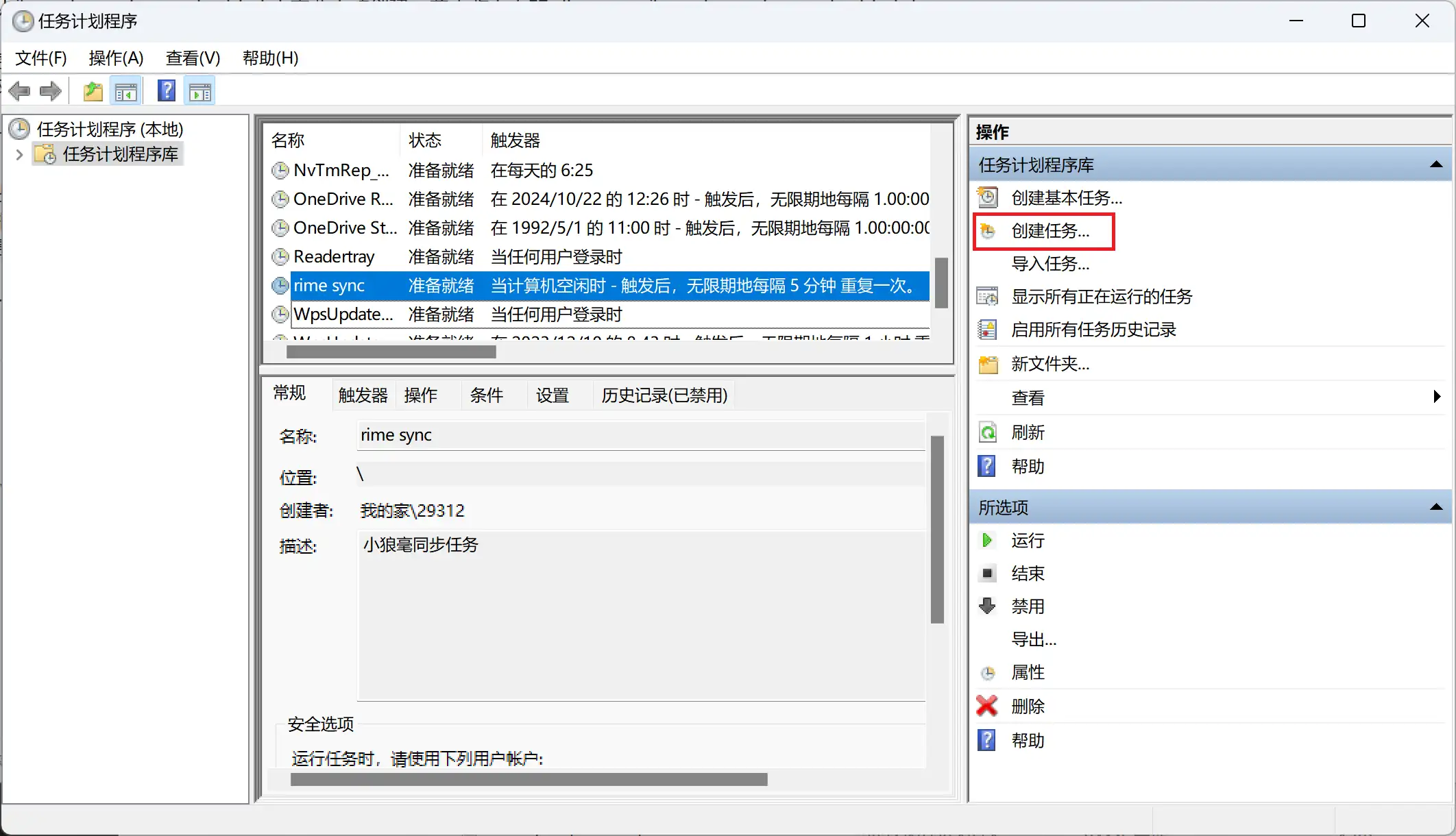Click 显示所有正在运行的任务 icon

coord(987,296)
